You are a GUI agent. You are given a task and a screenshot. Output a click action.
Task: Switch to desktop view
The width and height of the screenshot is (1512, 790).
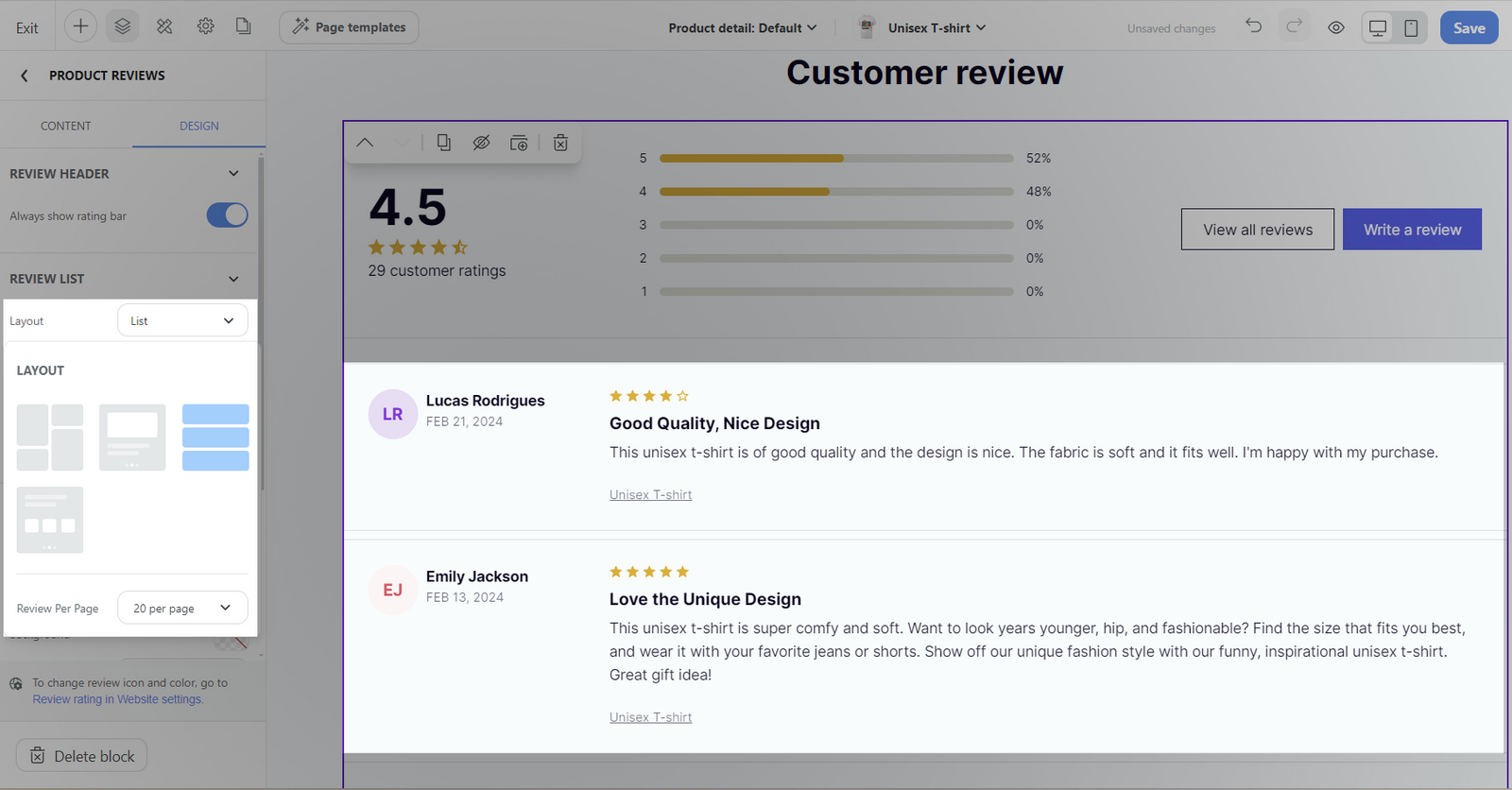click(1378, 27)
